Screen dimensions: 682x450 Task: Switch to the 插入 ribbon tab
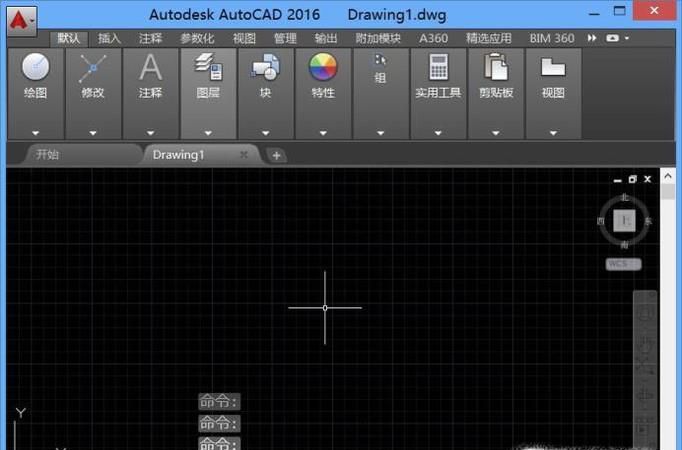click(x=109, y=38)
